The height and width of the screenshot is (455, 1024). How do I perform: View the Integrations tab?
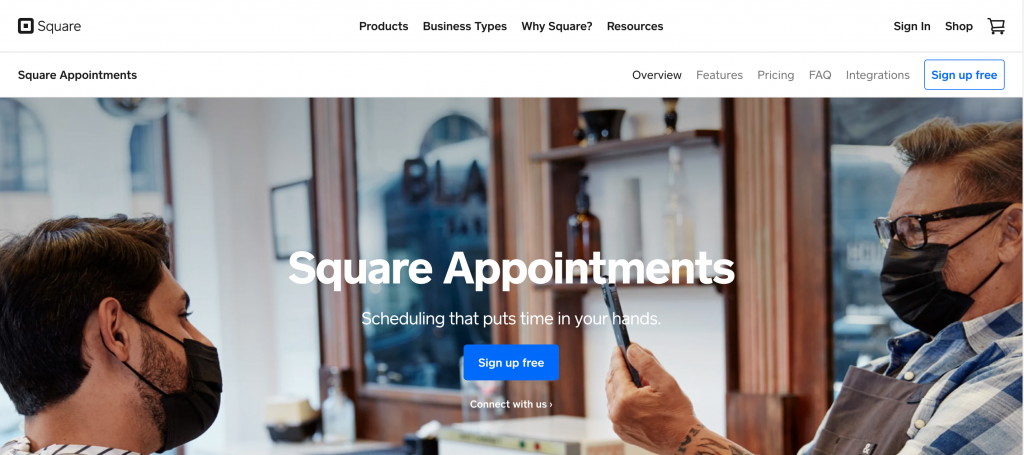click(x=877, y=75)
